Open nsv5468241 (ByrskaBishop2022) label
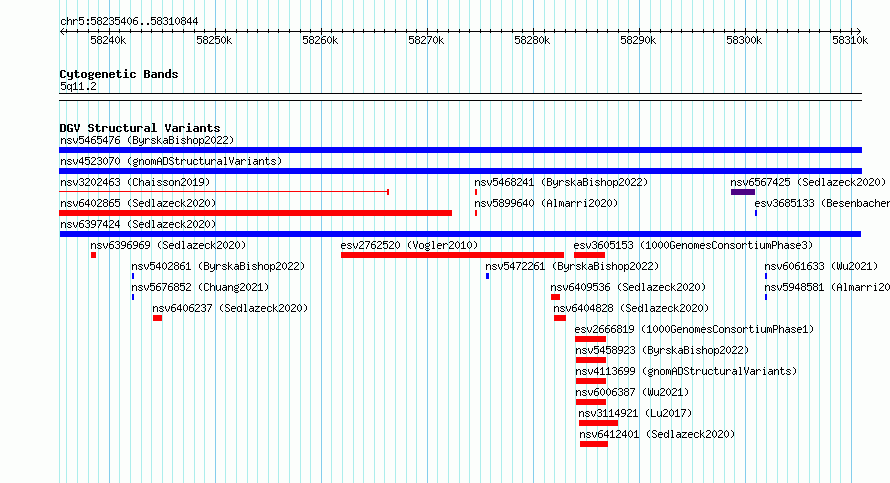The width and height of the screenshot is (890, 483). 561,182
